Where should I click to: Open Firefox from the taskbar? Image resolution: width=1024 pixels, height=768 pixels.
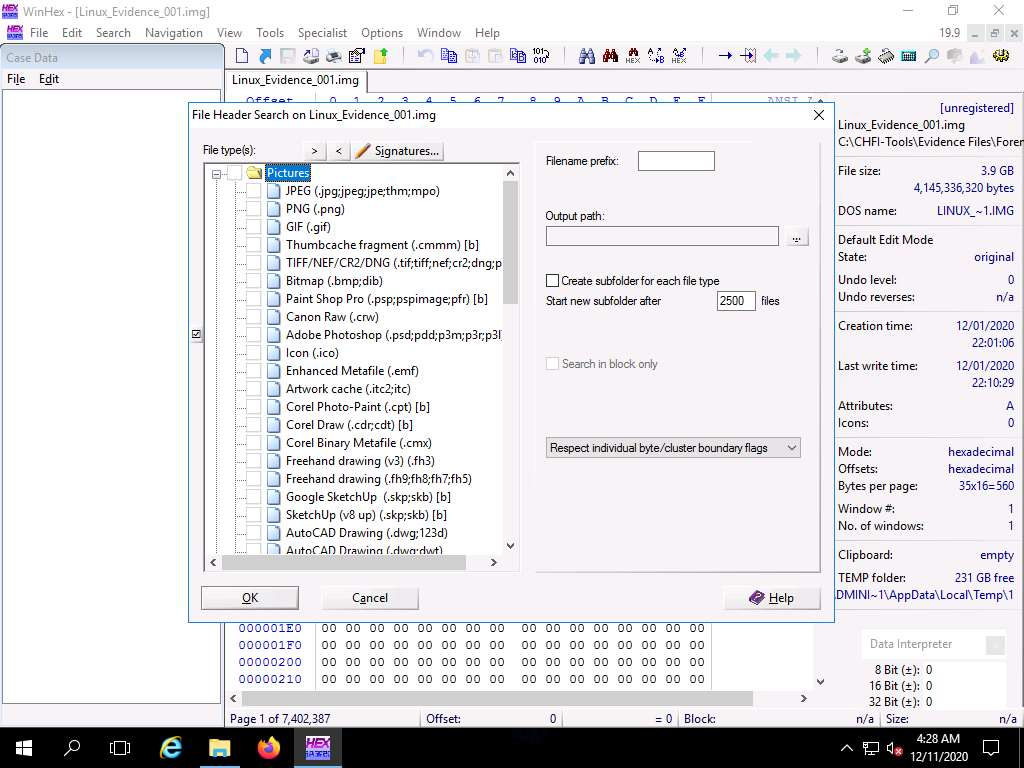[x=268, y=748]
